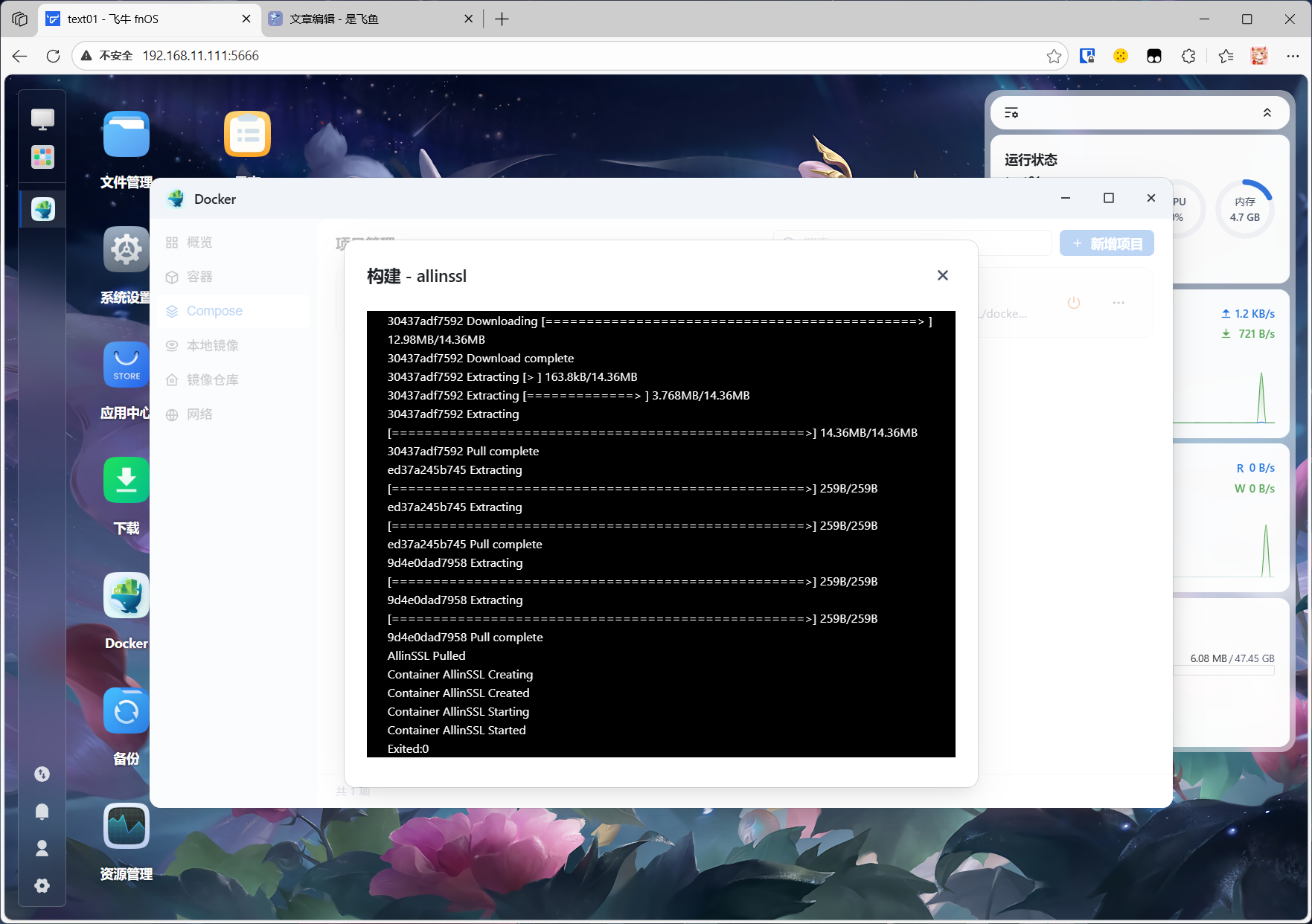Click the 新增项目 button

click(1107, 243)
